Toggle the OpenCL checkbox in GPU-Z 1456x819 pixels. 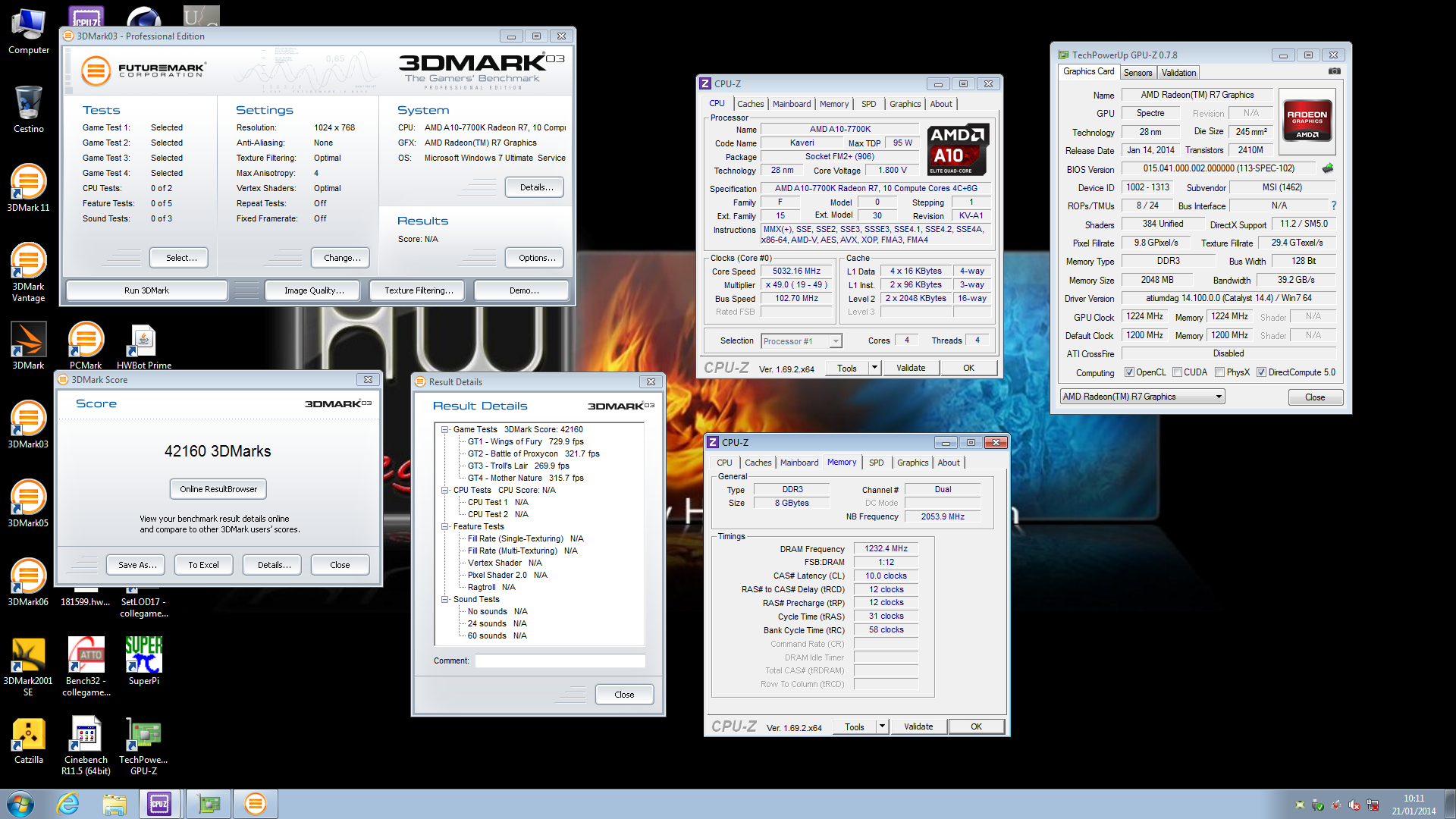1129,372
